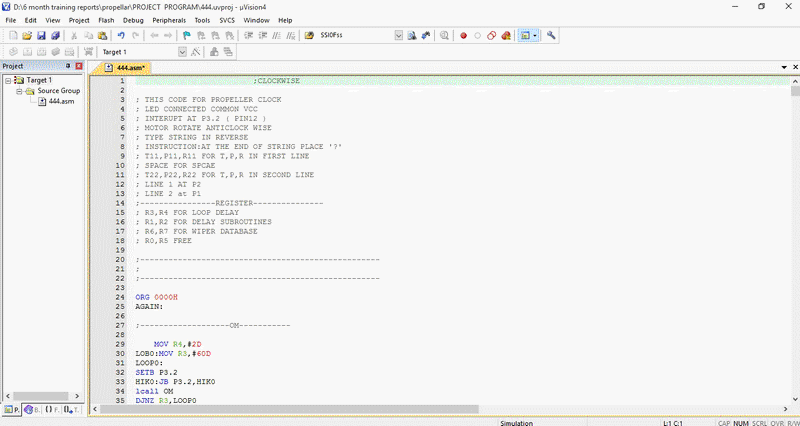This screenshot has height=426, width=800.
Task: Toggle the Project window button in the toolbar
Action: click(x=524, y=36)
